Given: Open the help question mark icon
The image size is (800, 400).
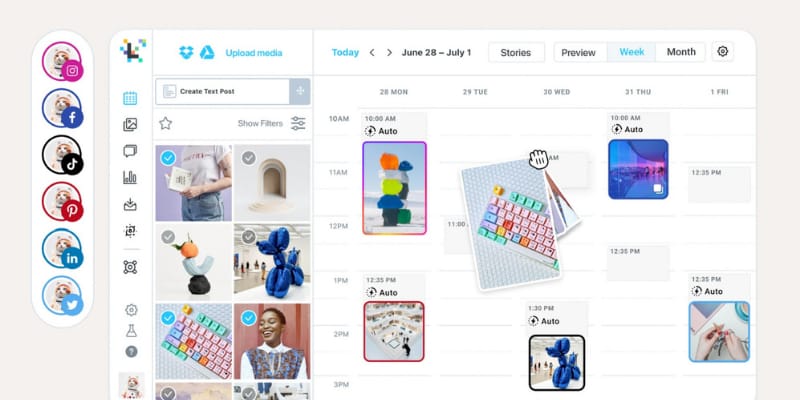Looking at the screenshot, I should coord(131,352).
